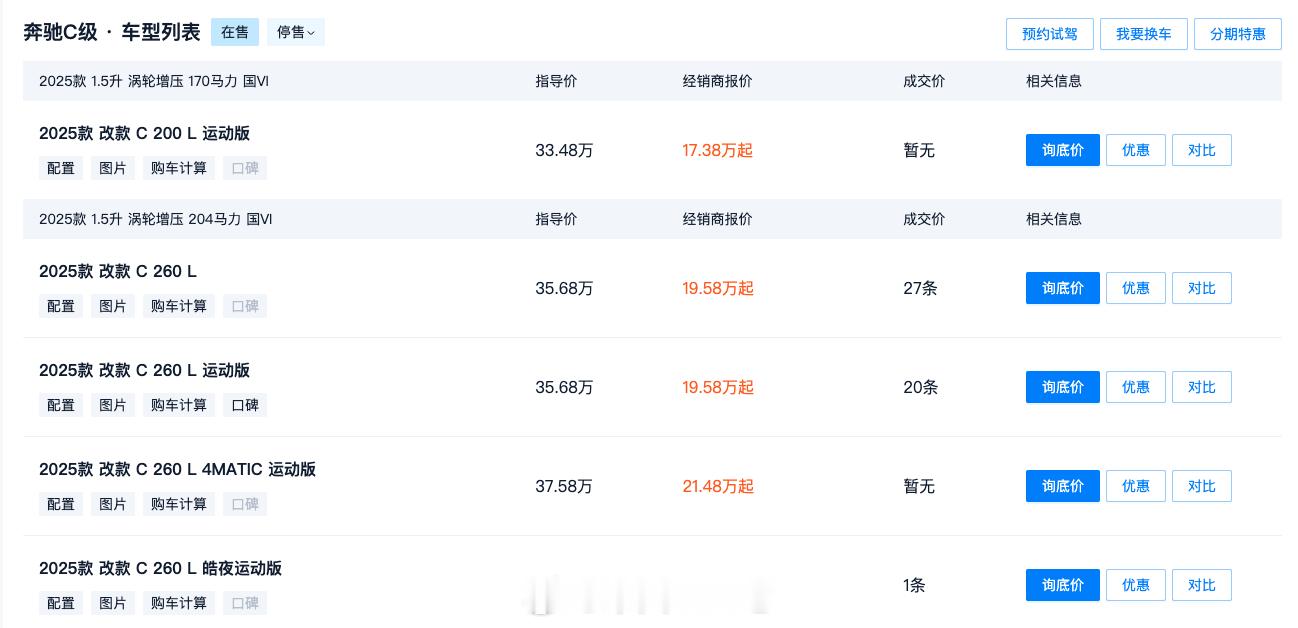This screenshot has width=1298, height=628.
Task: Click 询底价 for C 200 L 运动版
Action: click(x=1063, y=150)
